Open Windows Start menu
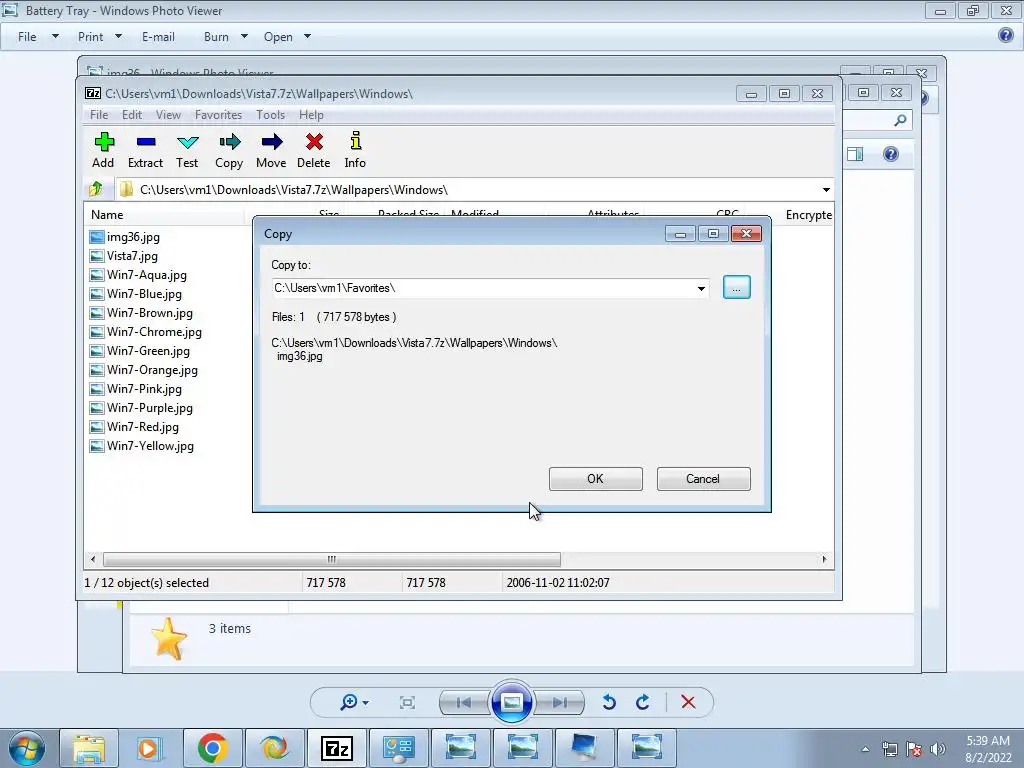The image size is (1024, 768). (27, 748)
